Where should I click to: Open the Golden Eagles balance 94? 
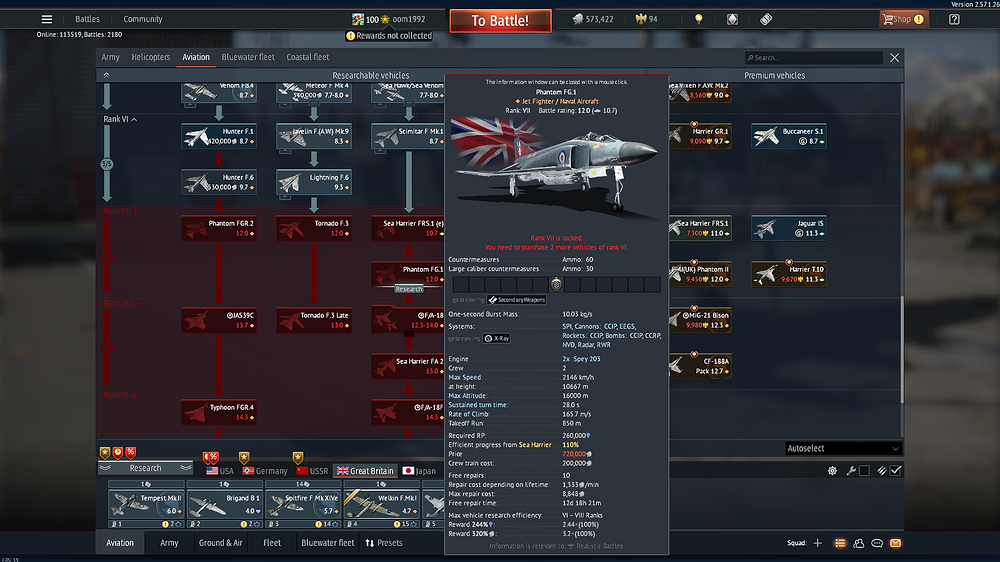[x=647, y=19]
